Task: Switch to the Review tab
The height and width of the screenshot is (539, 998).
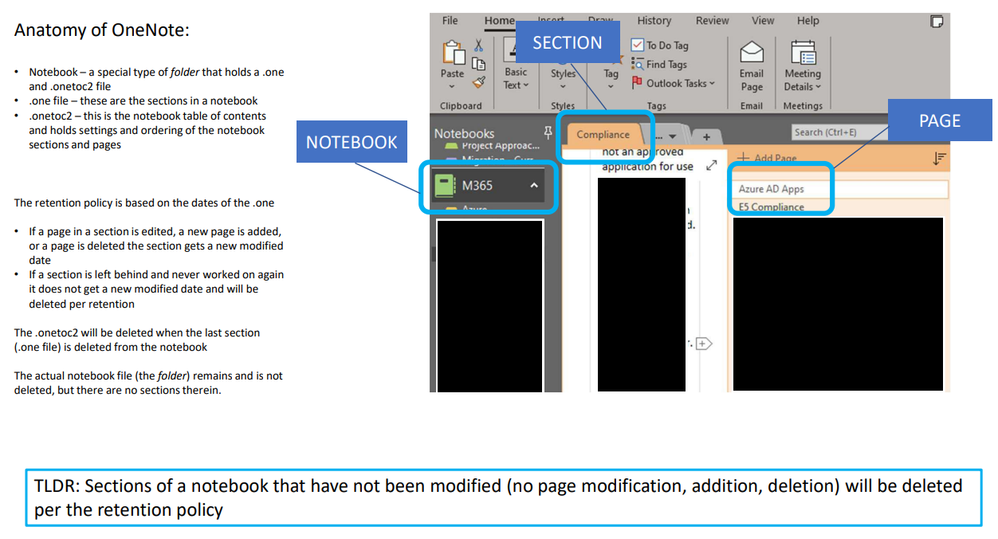Action: pos(712,20)
